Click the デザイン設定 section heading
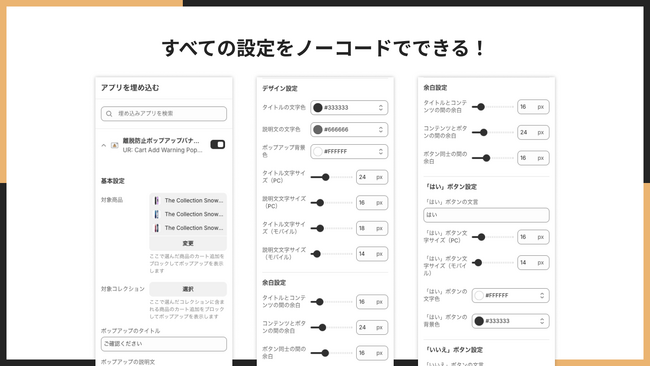The image size is (650, 366). (280, 88)
